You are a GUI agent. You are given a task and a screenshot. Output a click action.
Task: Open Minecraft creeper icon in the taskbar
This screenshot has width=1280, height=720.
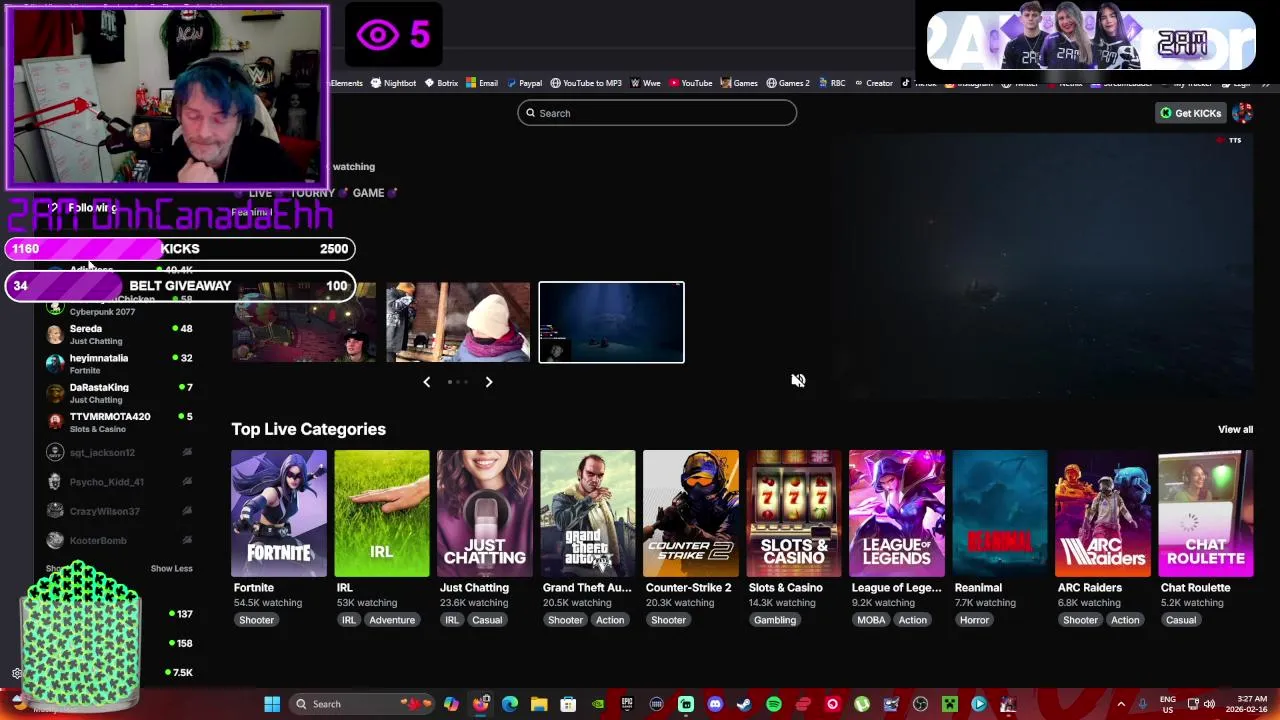[950, 704]
